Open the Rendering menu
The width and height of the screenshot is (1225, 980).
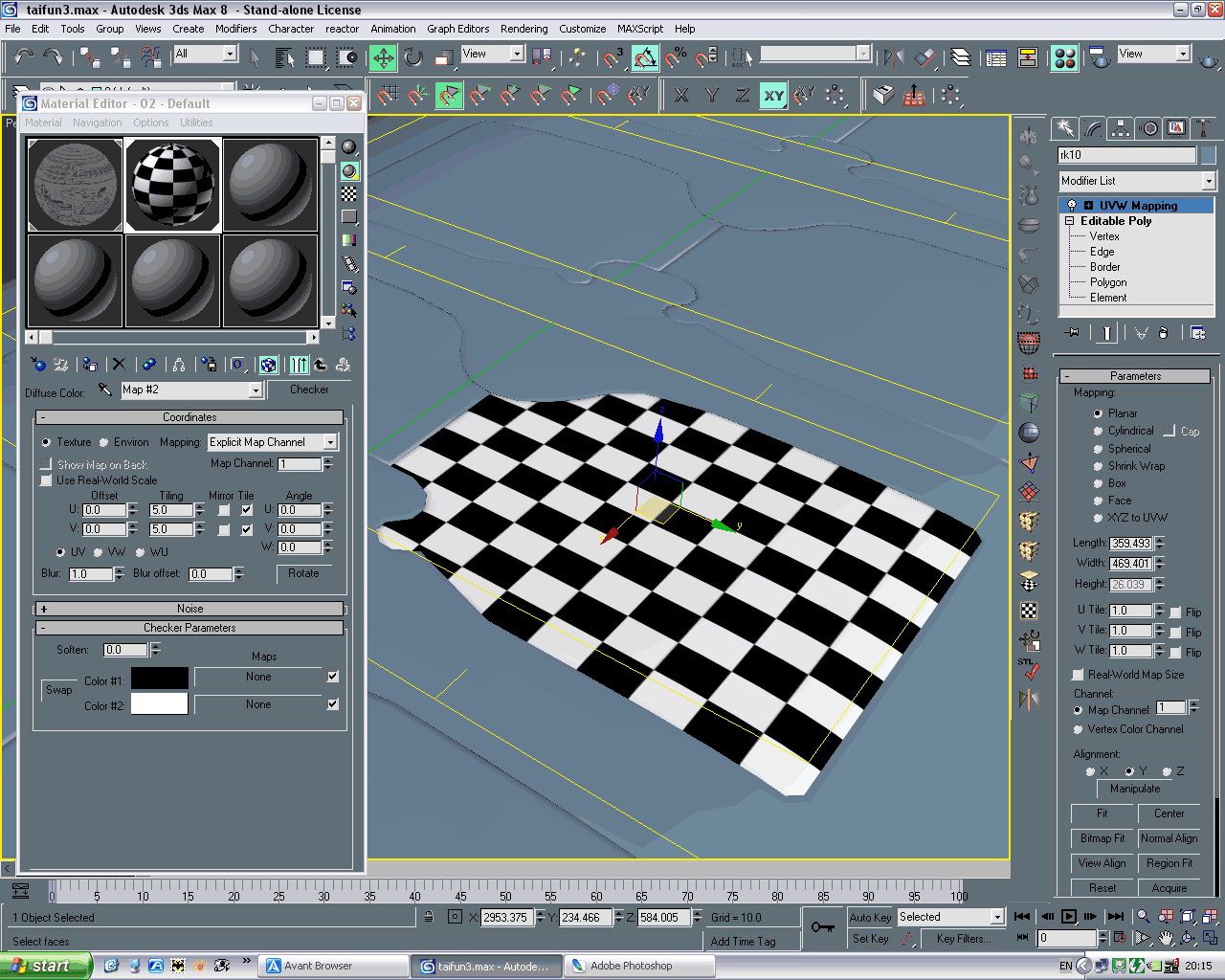click(x=524, y=29)
